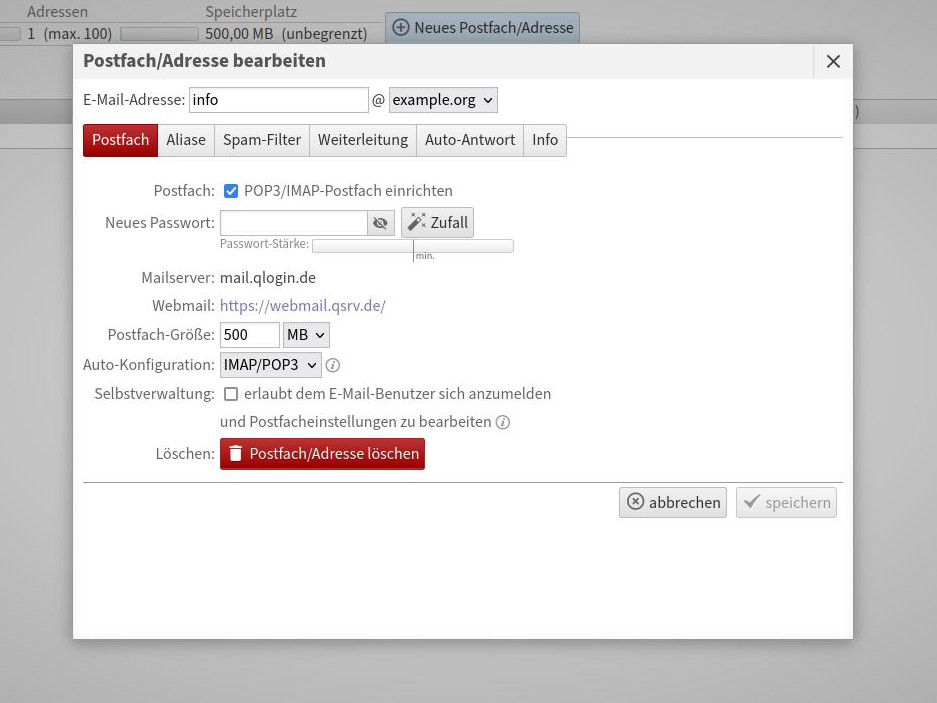Open the IMAP/POP3 Auto-Konfiguration dropdown

269,364
